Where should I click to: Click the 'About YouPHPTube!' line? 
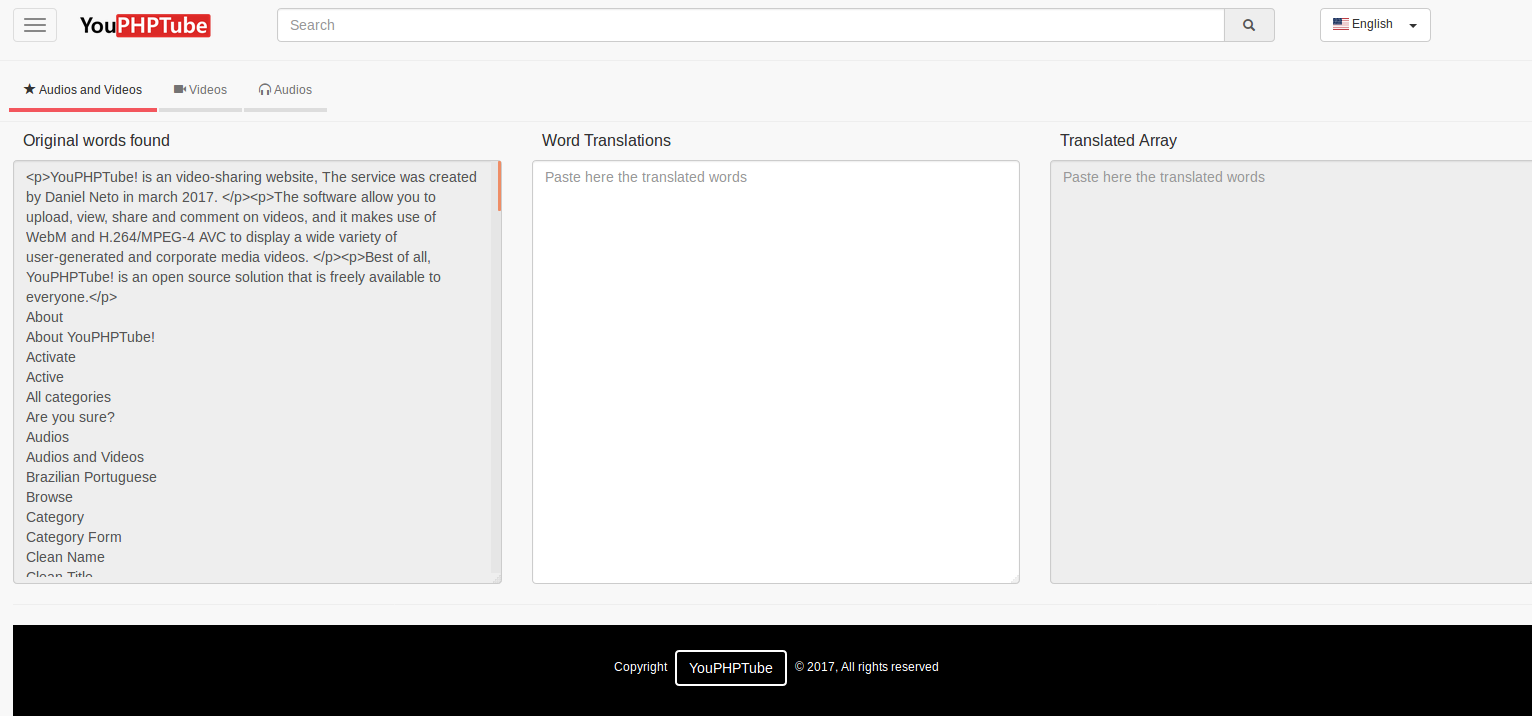[90, 337]
